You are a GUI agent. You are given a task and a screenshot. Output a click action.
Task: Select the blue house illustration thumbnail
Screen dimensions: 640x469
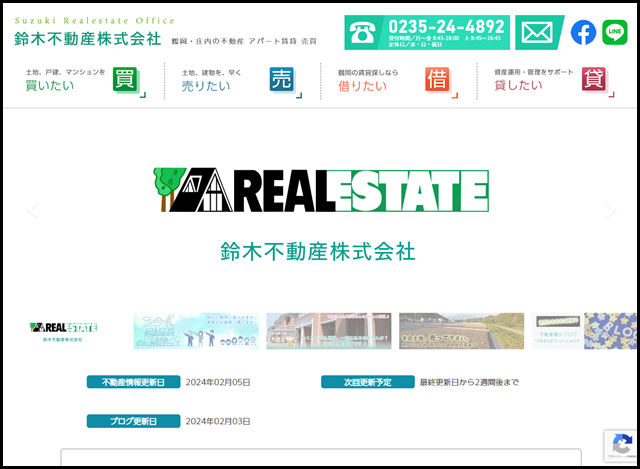[x=196, y=331]
